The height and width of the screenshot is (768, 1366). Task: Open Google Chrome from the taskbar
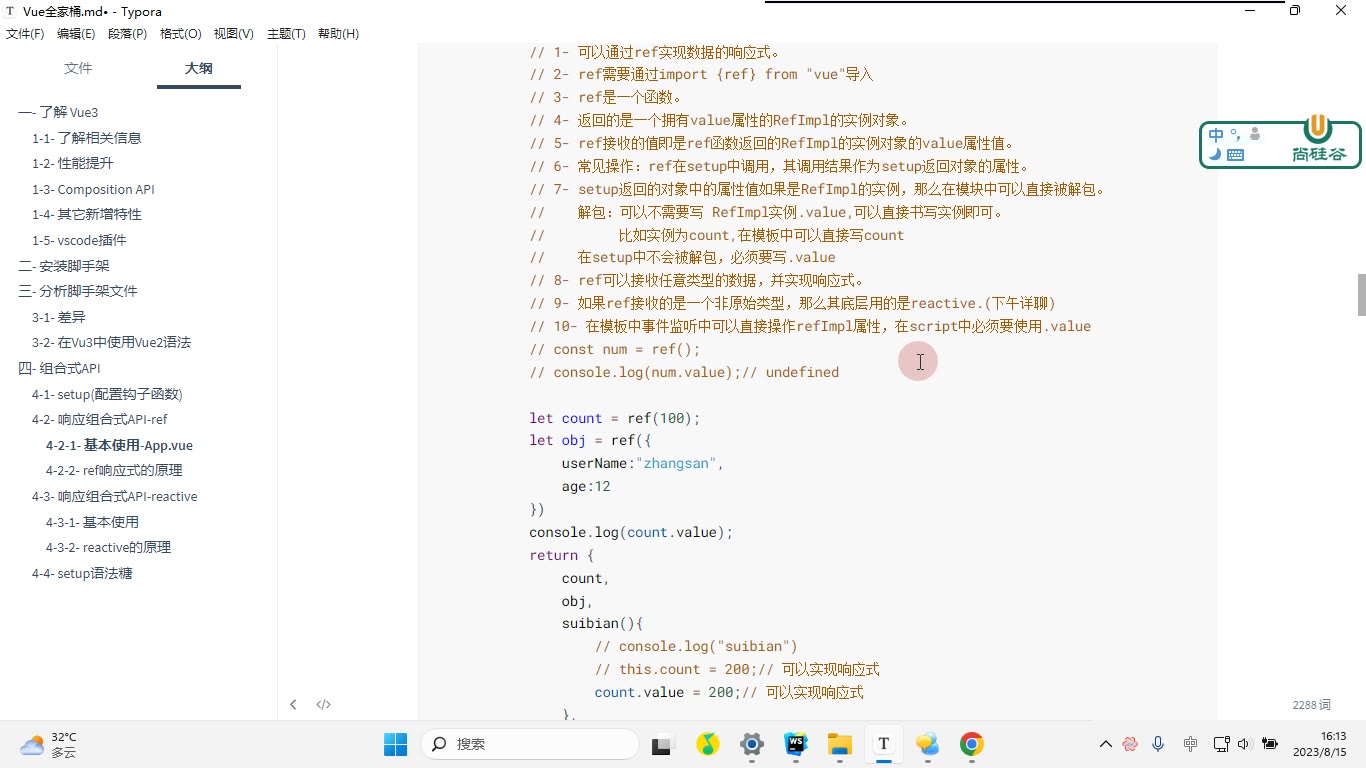pyautogui.click(x=971, y=744)
